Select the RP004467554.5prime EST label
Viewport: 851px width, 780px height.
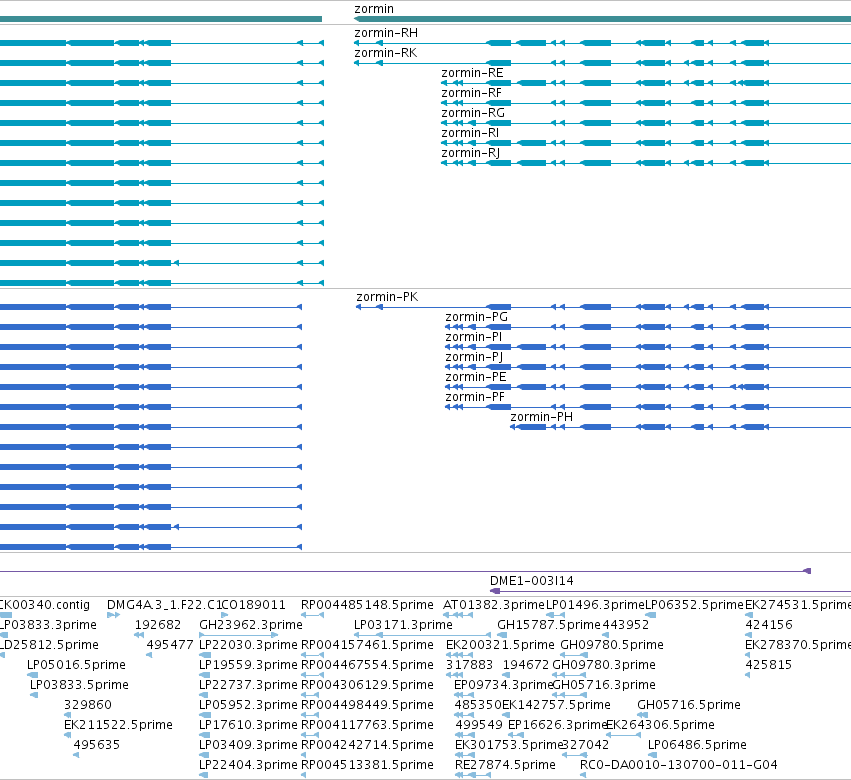point(367,665)
